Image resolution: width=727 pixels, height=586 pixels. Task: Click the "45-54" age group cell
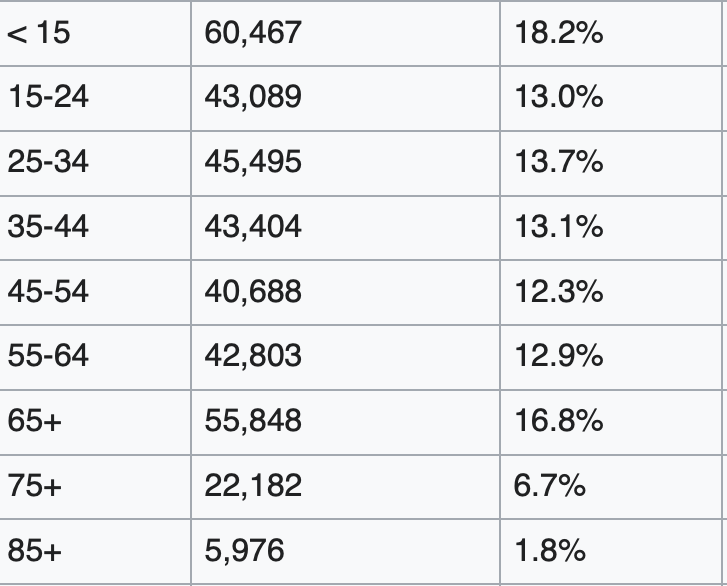(x=47, y=291)
